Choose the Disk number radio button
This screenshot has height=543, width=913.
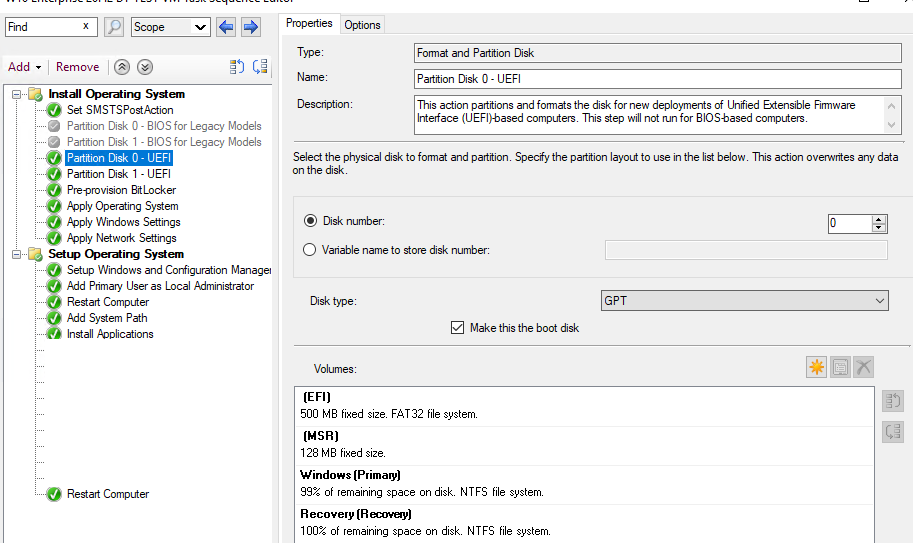tap(310, 221)
